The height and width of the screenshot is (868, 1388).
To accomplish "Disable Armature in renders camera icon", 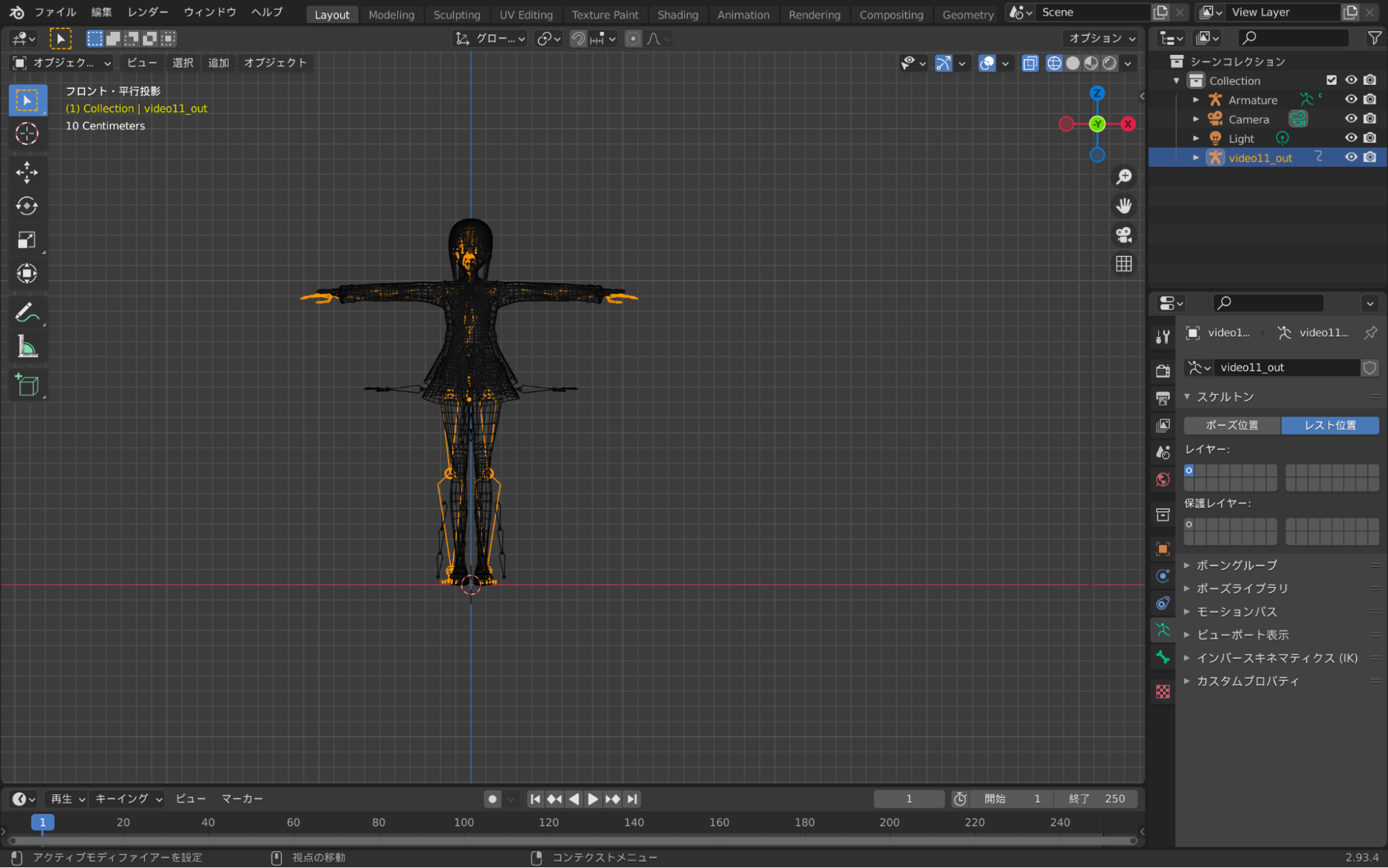I will 1370,100.
